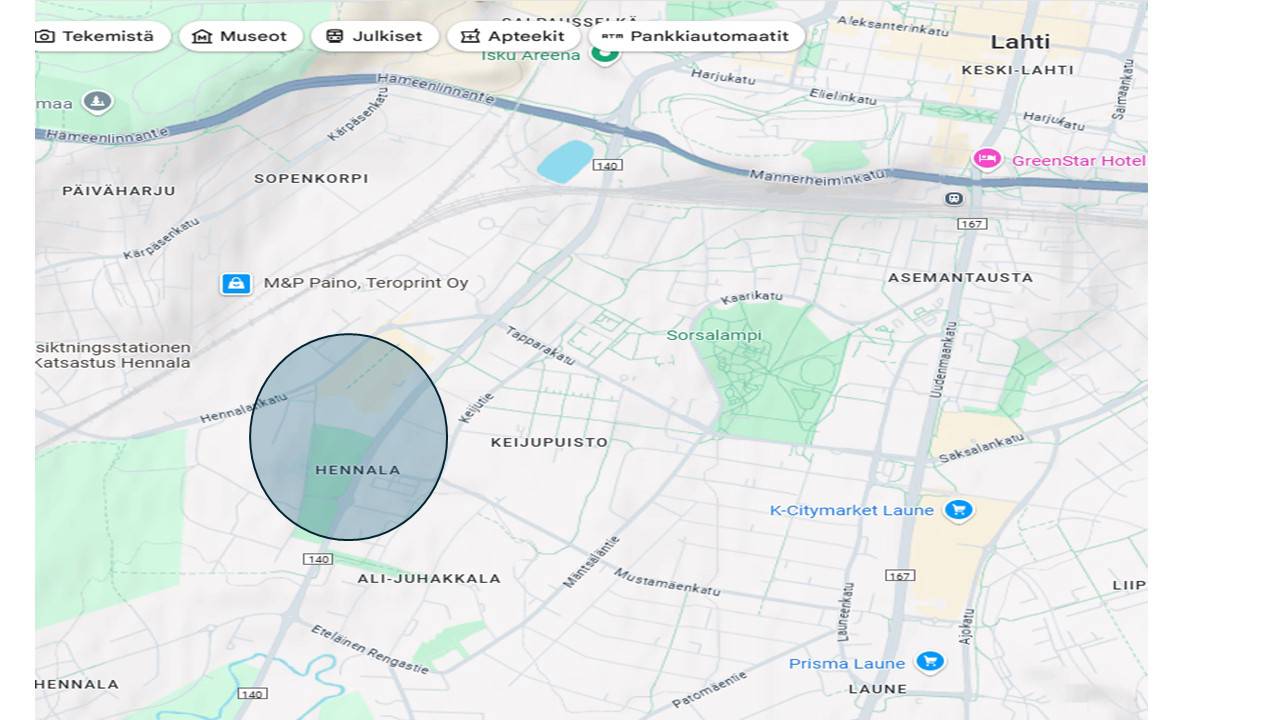The image size is (1280, 720).
Task: Click the KEIJUPUISTO neighborhood label
Action: tap(549, 442)
